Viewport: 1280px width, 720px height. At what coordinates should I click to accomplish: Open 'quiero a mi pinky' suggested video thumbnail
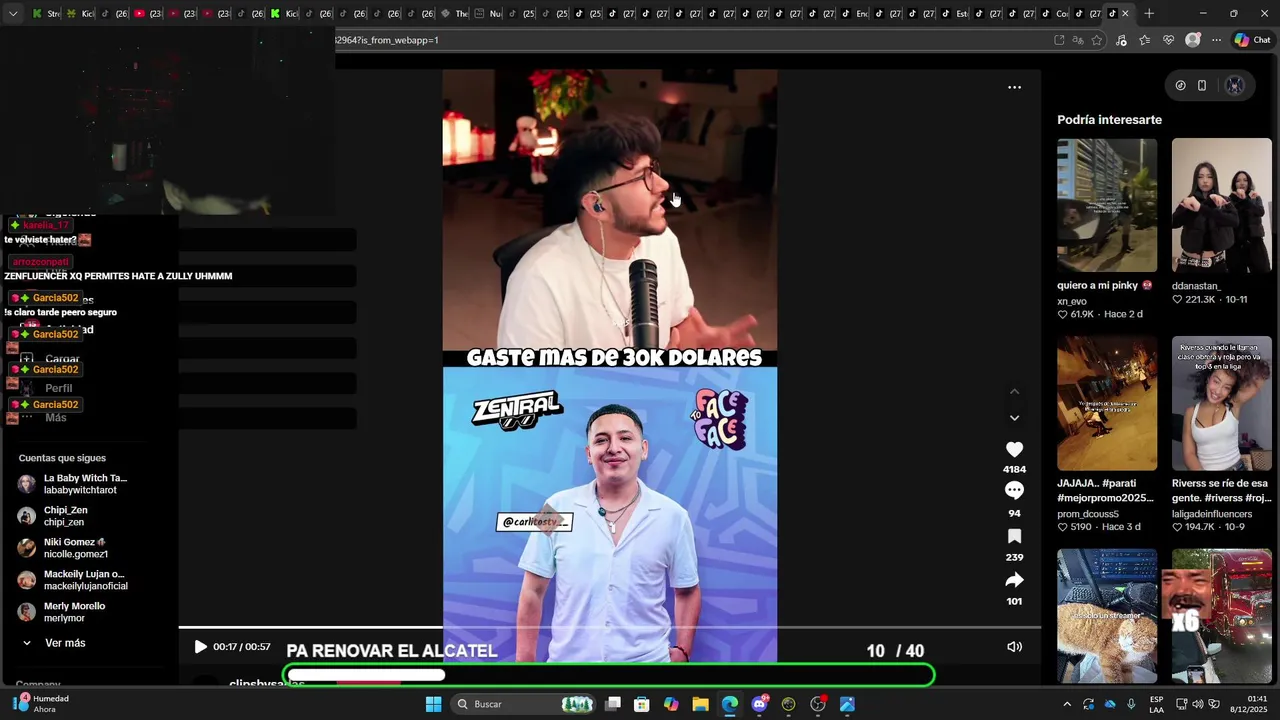coord(1107,205)
